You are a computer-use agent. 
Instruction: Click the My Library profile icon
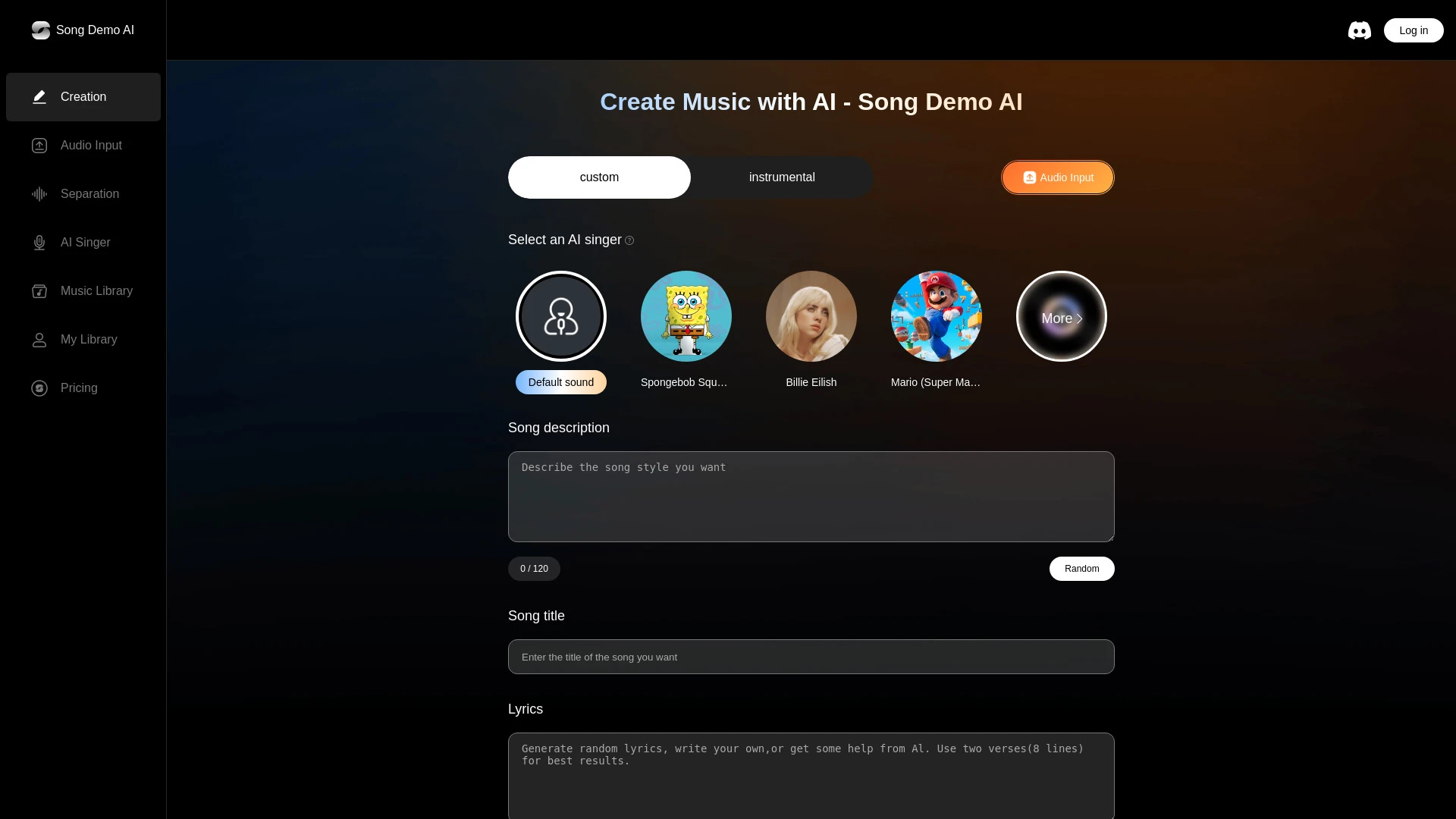coord(40,339)
